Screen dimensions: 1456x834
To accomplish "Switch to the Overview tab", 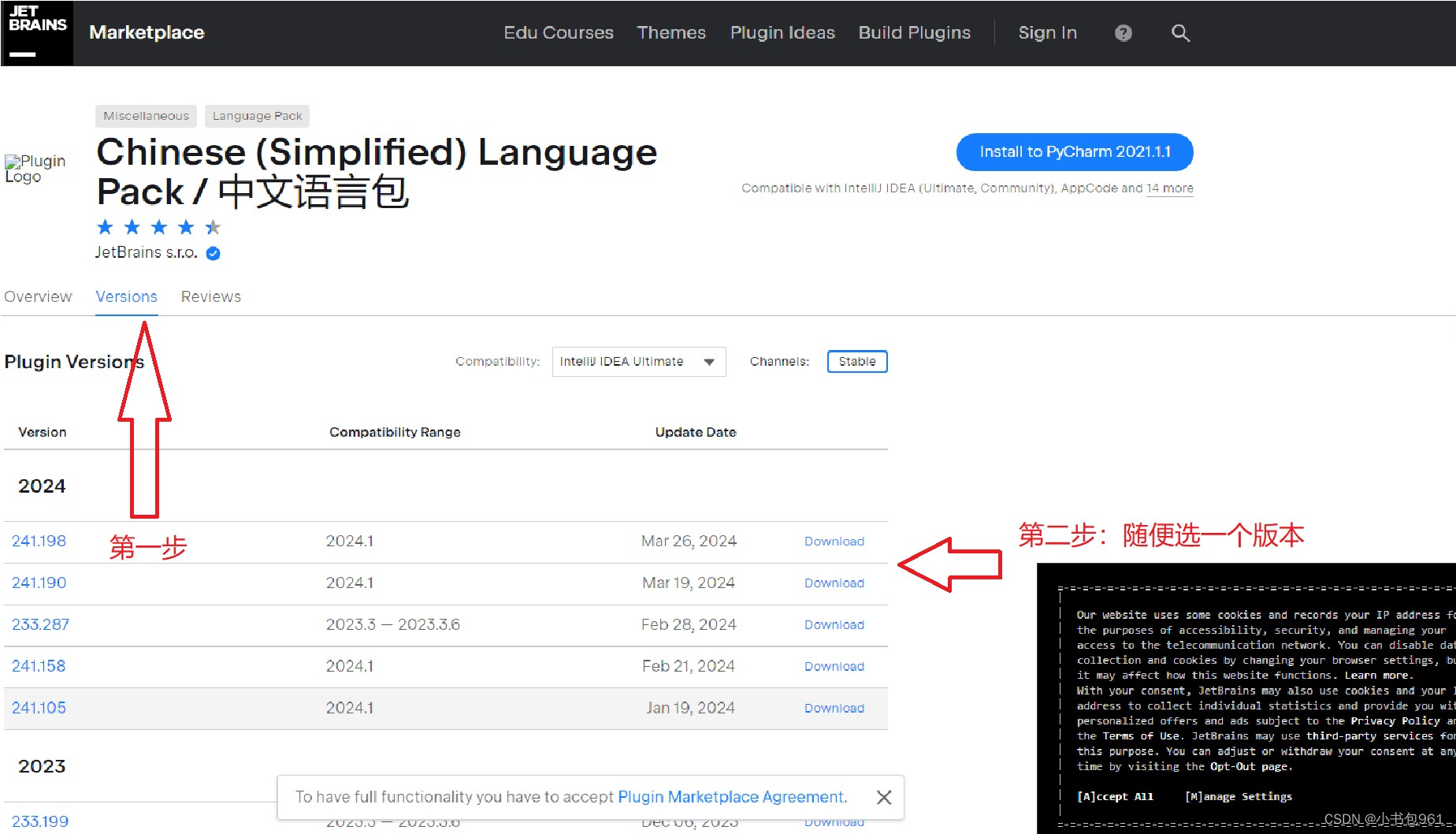I will [38, 296].
